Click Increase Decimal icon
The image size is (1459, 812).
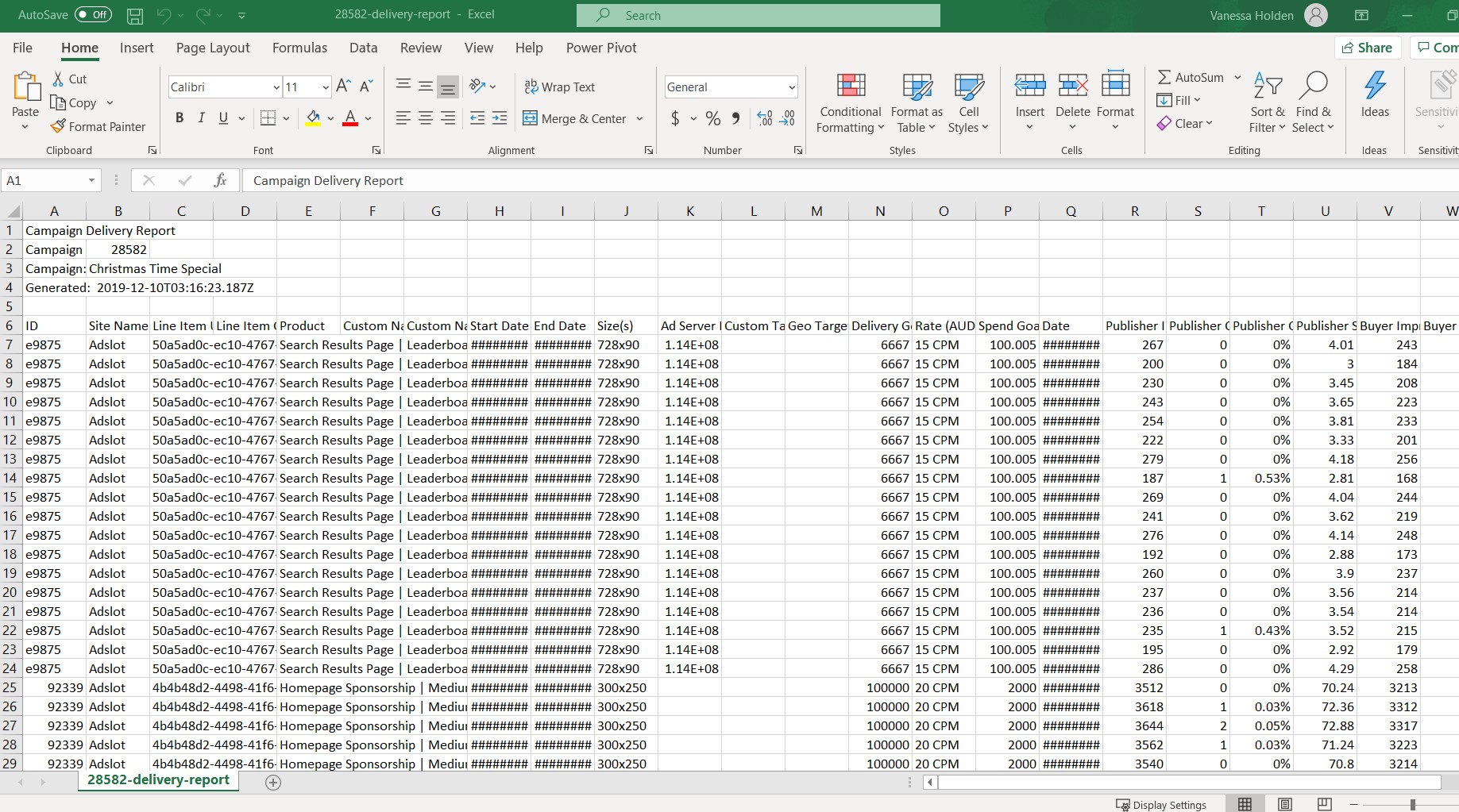(765, 118)
